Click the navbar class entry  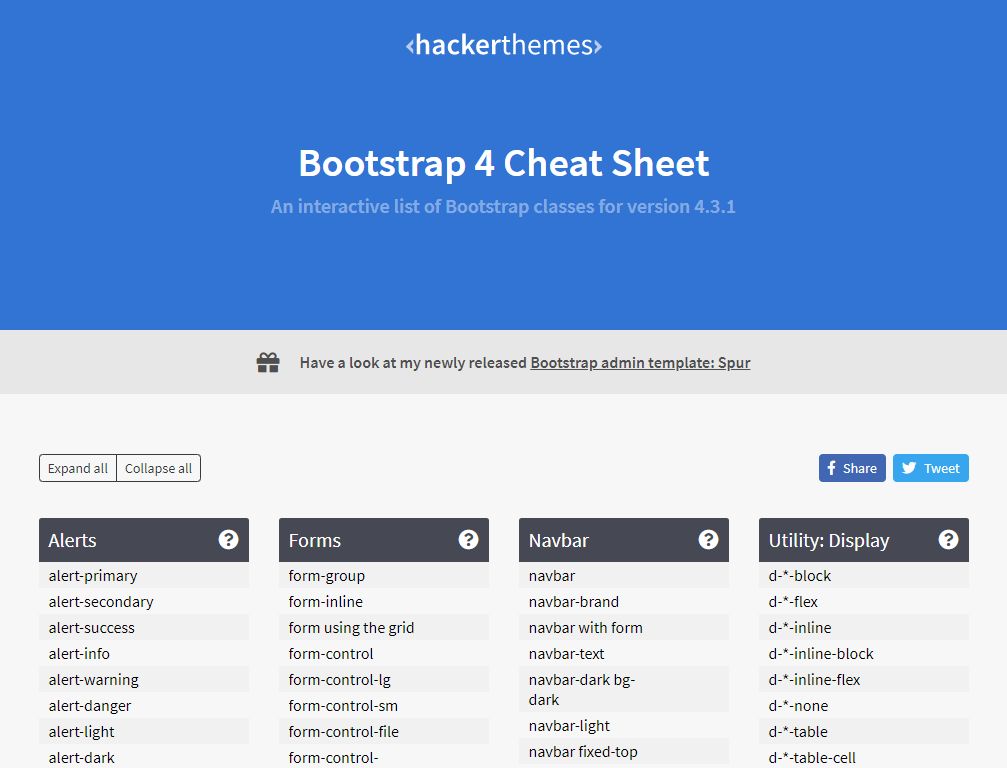pos(624,575)
